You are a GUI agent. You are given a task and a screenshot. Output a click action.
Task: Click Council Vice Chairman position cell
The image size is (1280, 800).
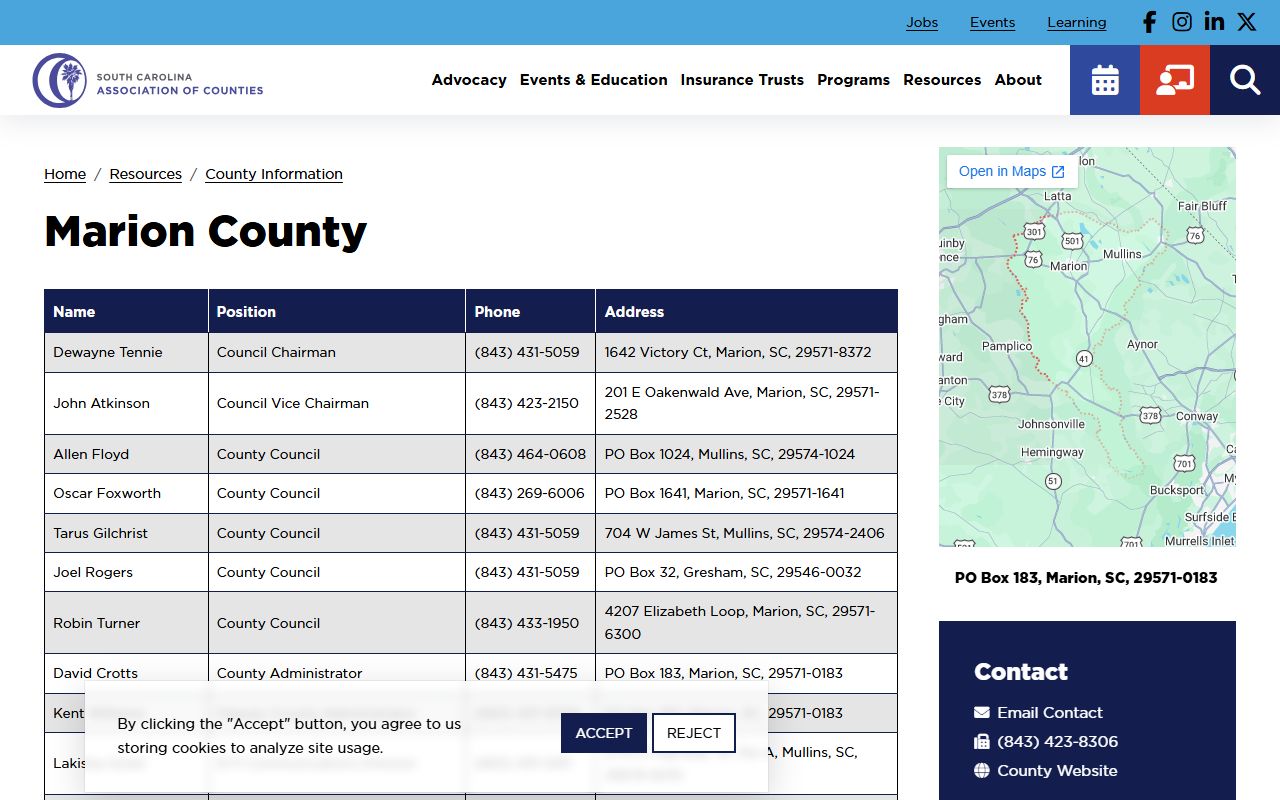(x=337, y=404)
